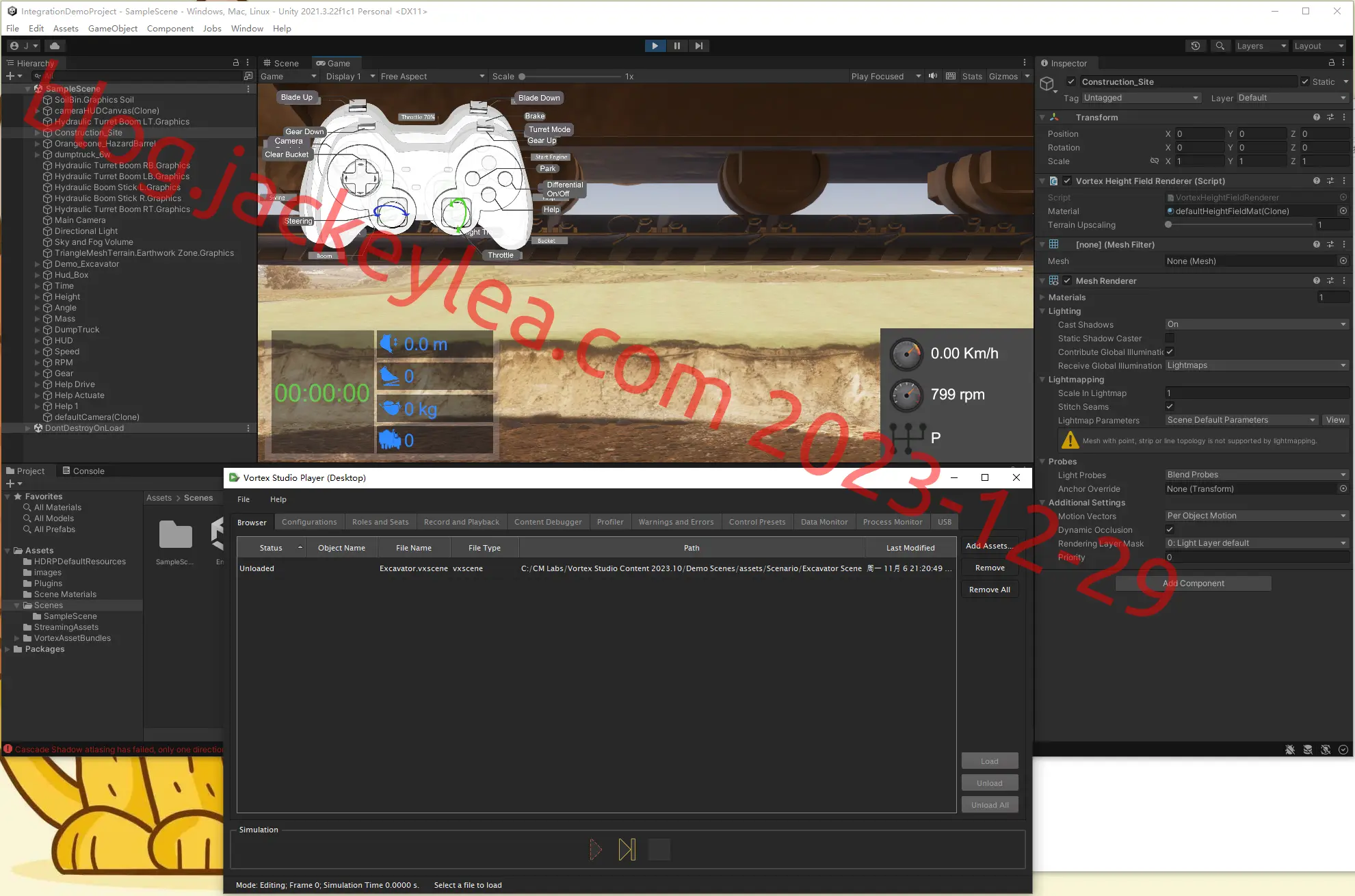1355x896 pixels.
Task: Switch to the Scene tab
Action: click(281, 63)
